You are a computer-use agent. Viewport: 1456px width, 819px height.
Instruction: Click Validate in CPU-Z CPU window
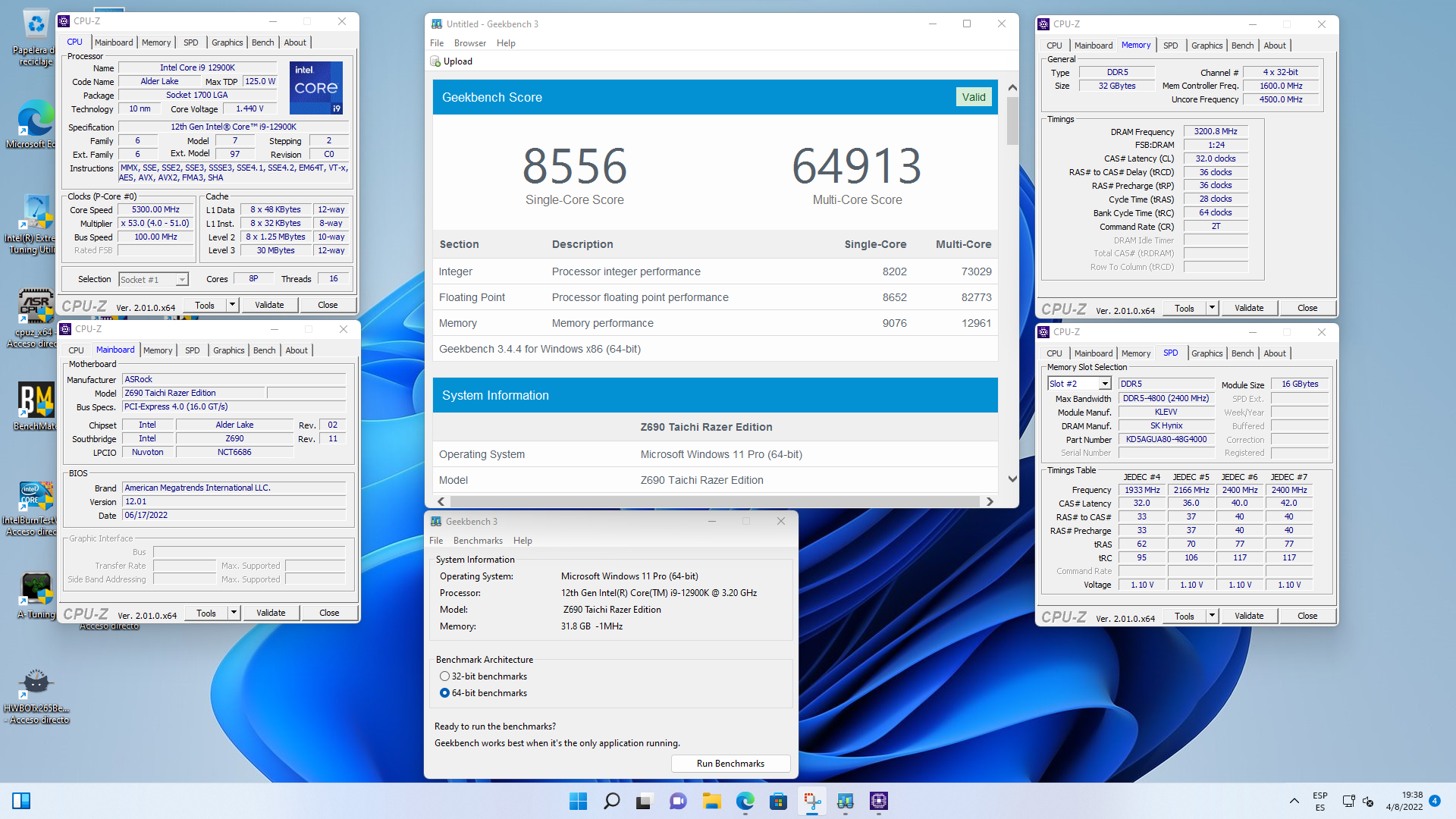click(269, 305)
